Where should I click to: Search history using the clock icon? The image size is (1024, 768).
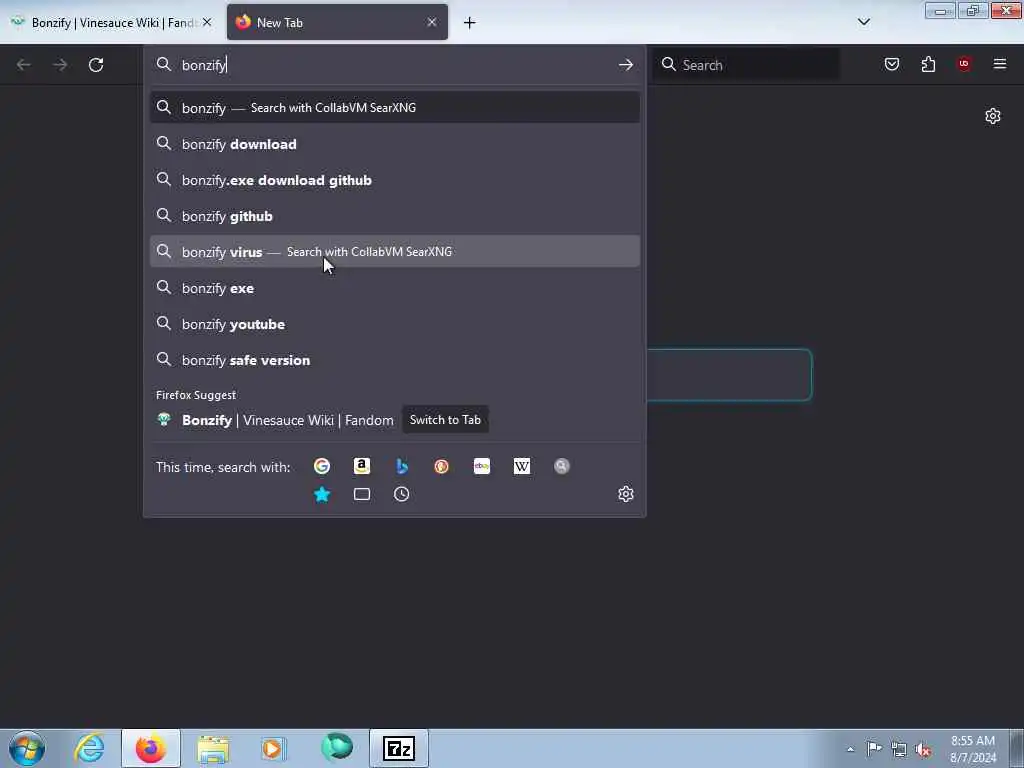click(x=402, y=494)
